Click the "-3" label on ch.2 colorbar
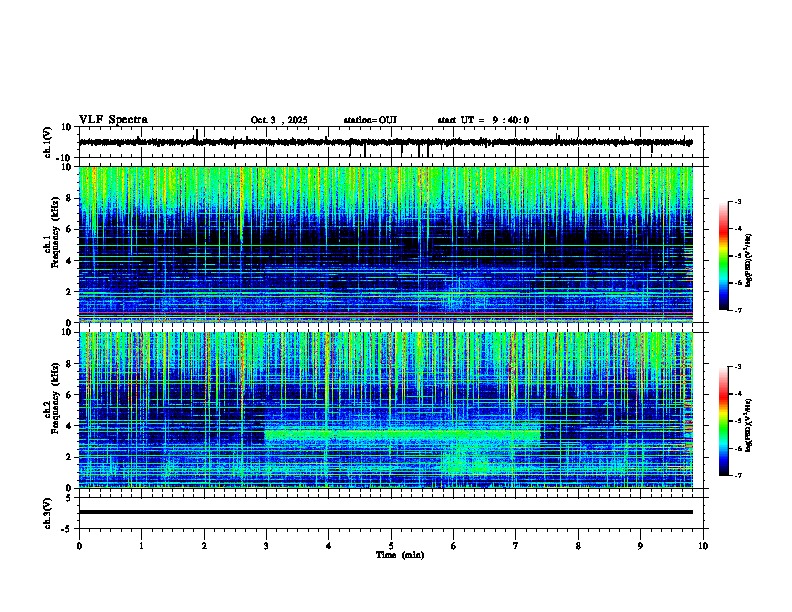This screenshot has width=792, height=612. click(x=737, y=367)
